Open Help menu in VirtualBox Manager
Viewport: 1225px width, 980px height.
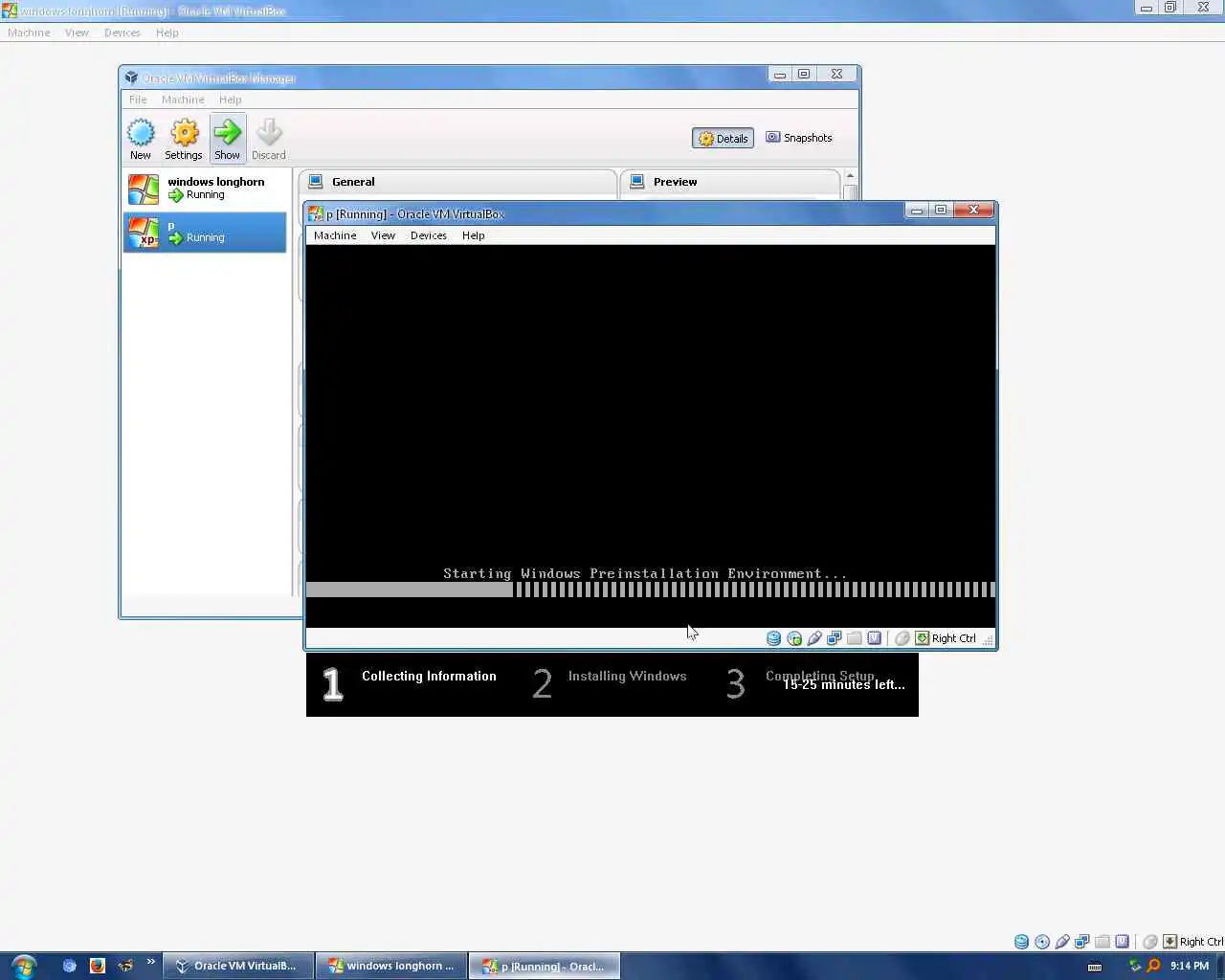click(x=230, y=100)
